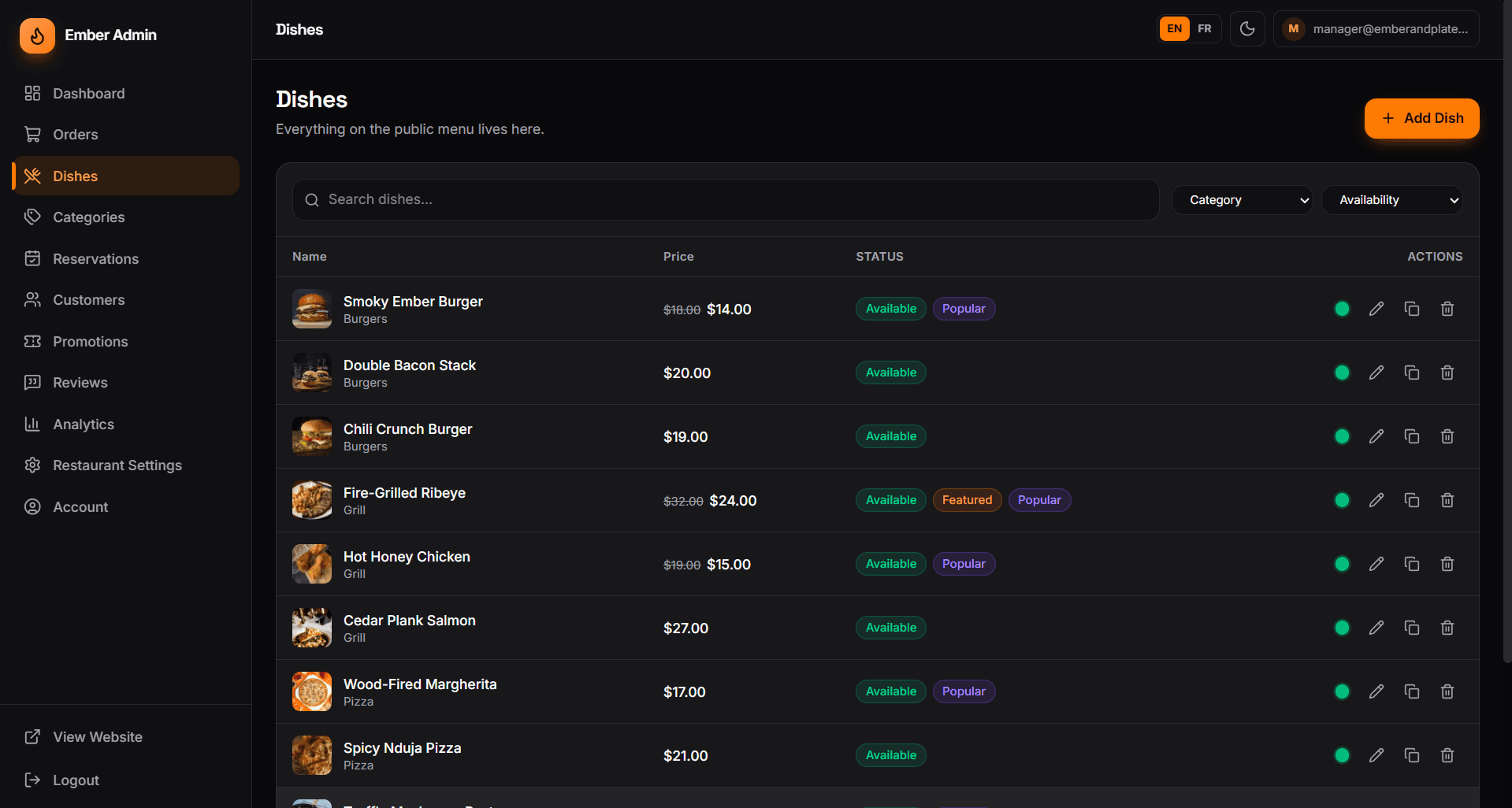Screen dimensions: 1512x808
Task: Edit the Wood-Fired Margherita dish
Action: 1376,691
